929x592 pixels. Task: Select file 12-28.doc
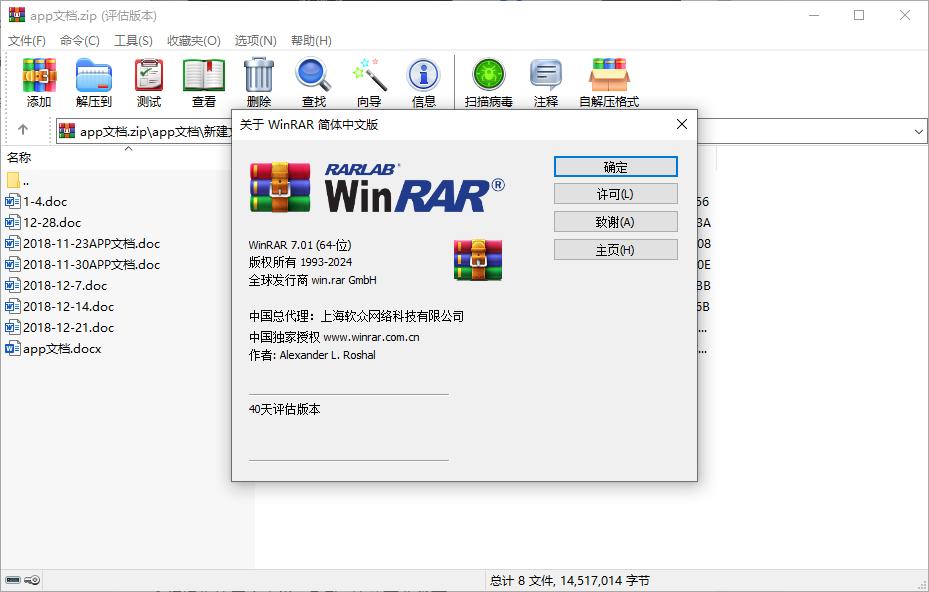pyautogui.click(x=52, y=223)
